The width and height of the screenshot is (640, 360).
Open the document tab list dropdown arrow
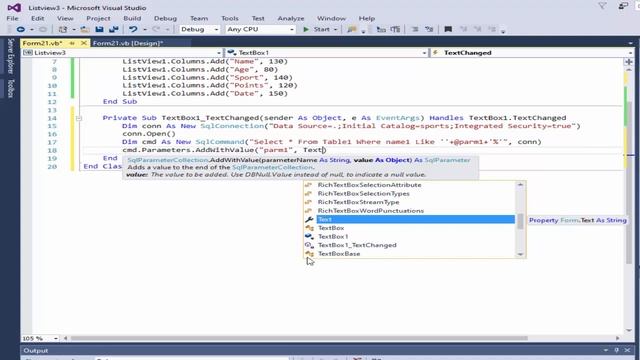point(631,43)
